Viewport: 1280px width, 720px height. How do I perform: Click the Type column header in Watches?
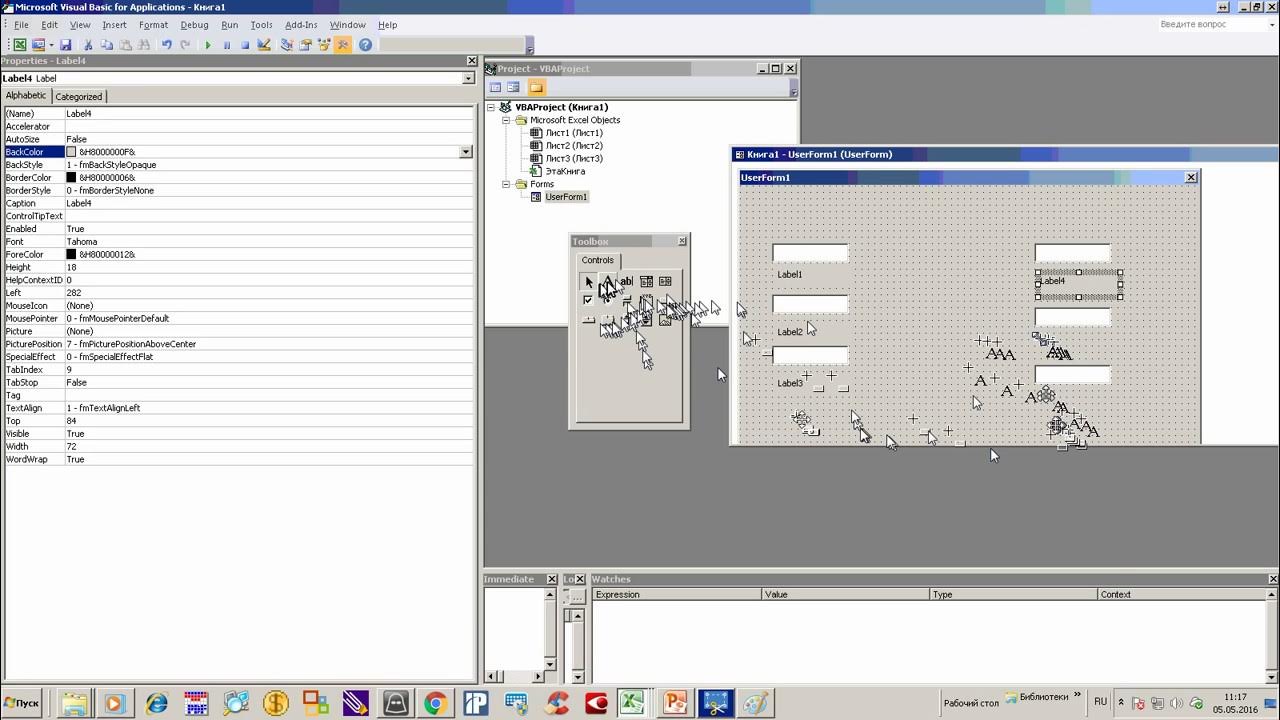(x=1013, y=594)
